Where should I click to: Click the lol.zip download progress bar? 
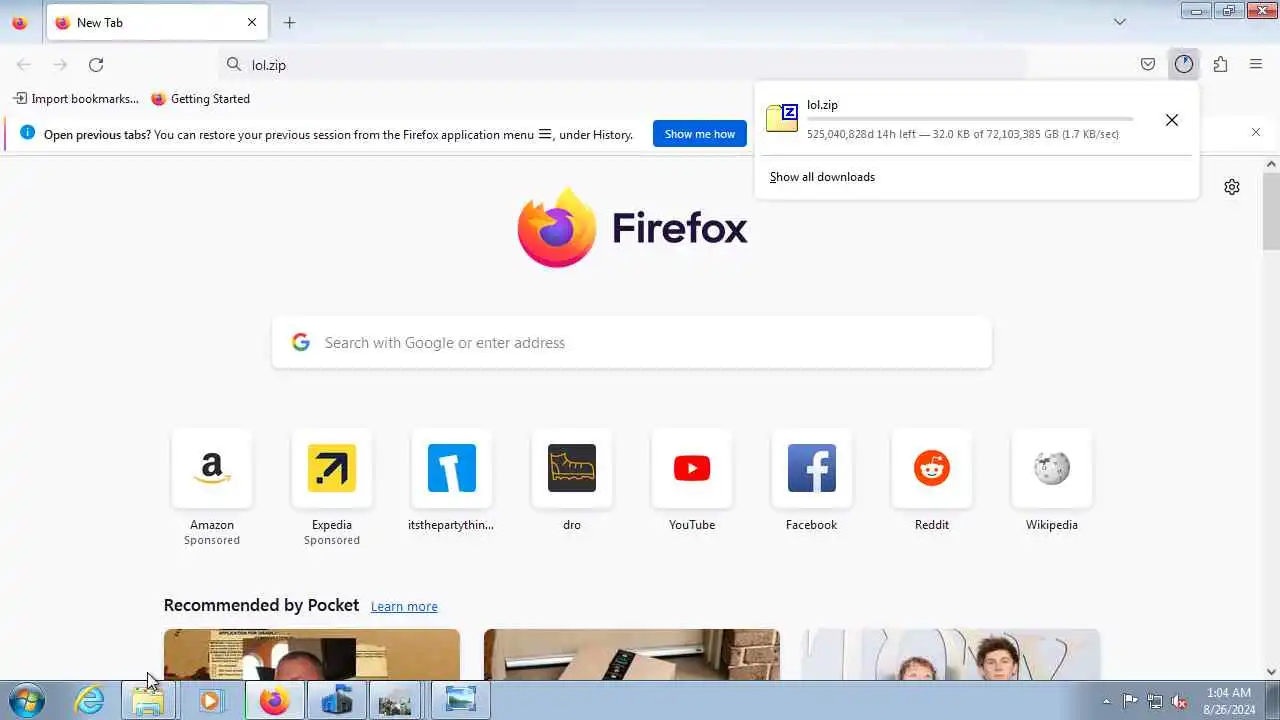pos(970,119)
